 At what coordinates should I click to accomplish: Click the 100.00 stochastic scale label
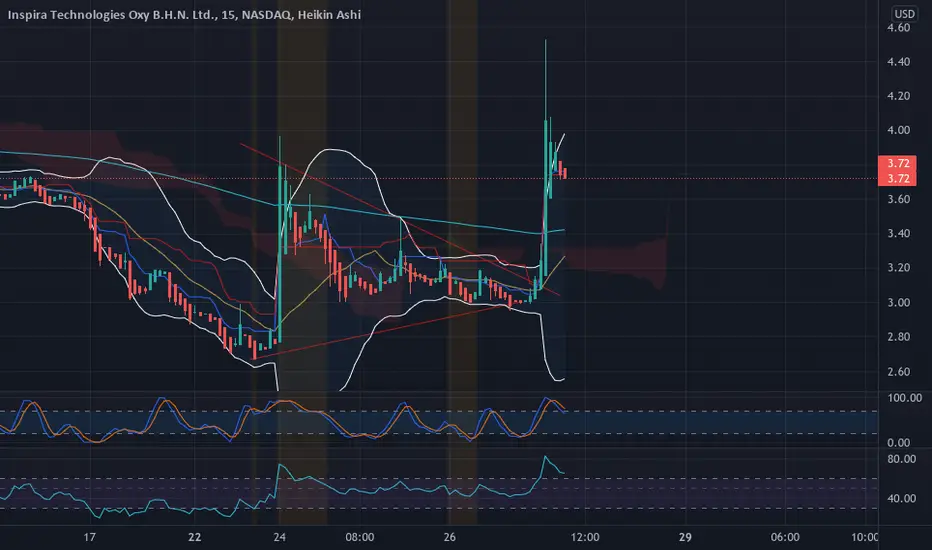coord(904,398)
